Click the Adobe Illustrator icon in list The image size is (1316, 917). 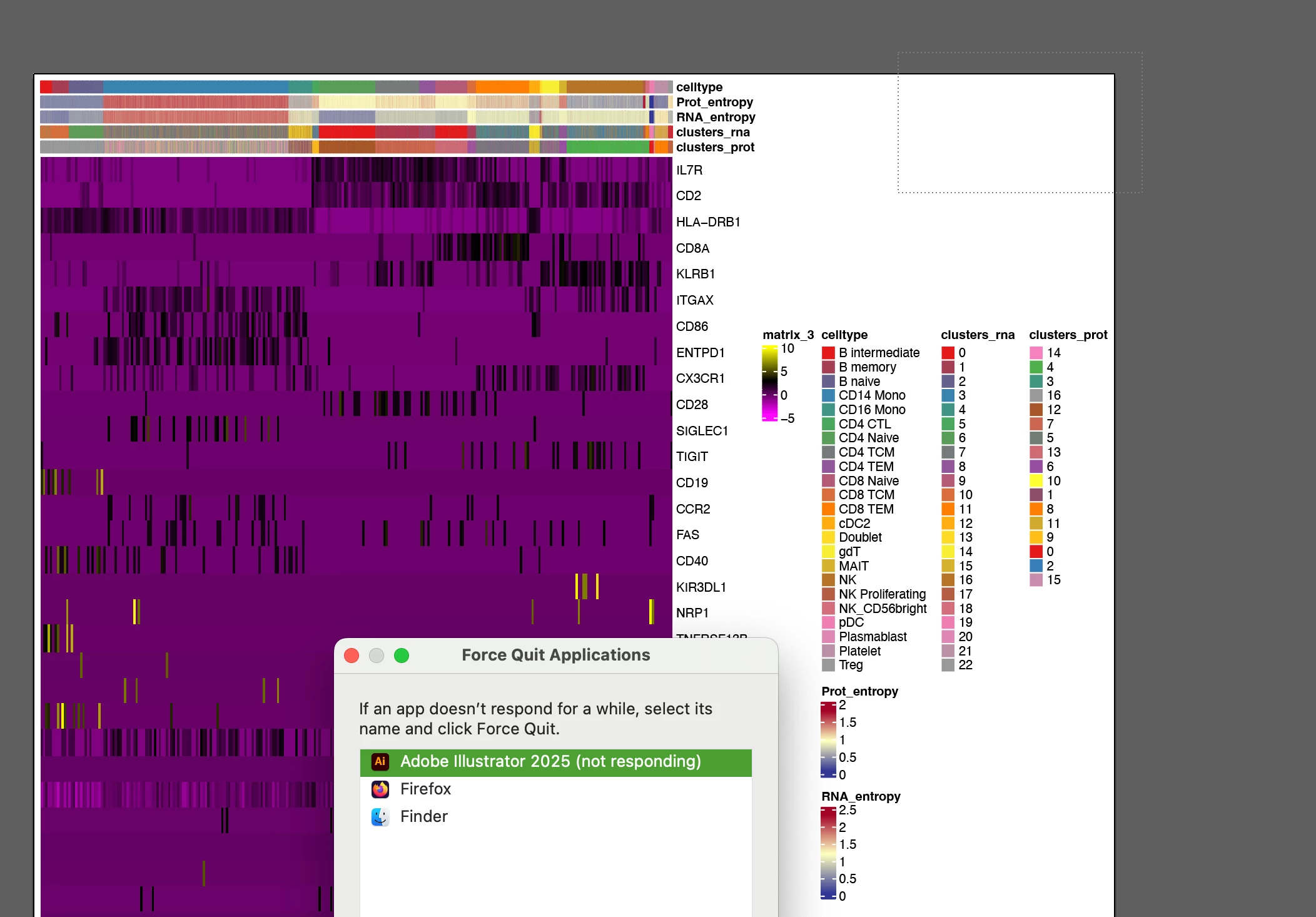point(380,761)
